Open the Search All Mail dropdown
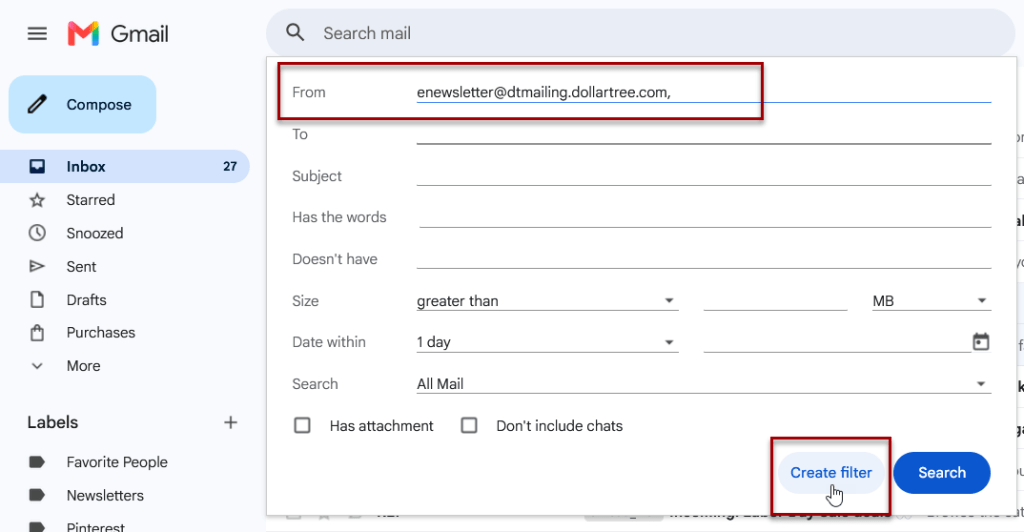The image size is (1024, 532). 703,384
